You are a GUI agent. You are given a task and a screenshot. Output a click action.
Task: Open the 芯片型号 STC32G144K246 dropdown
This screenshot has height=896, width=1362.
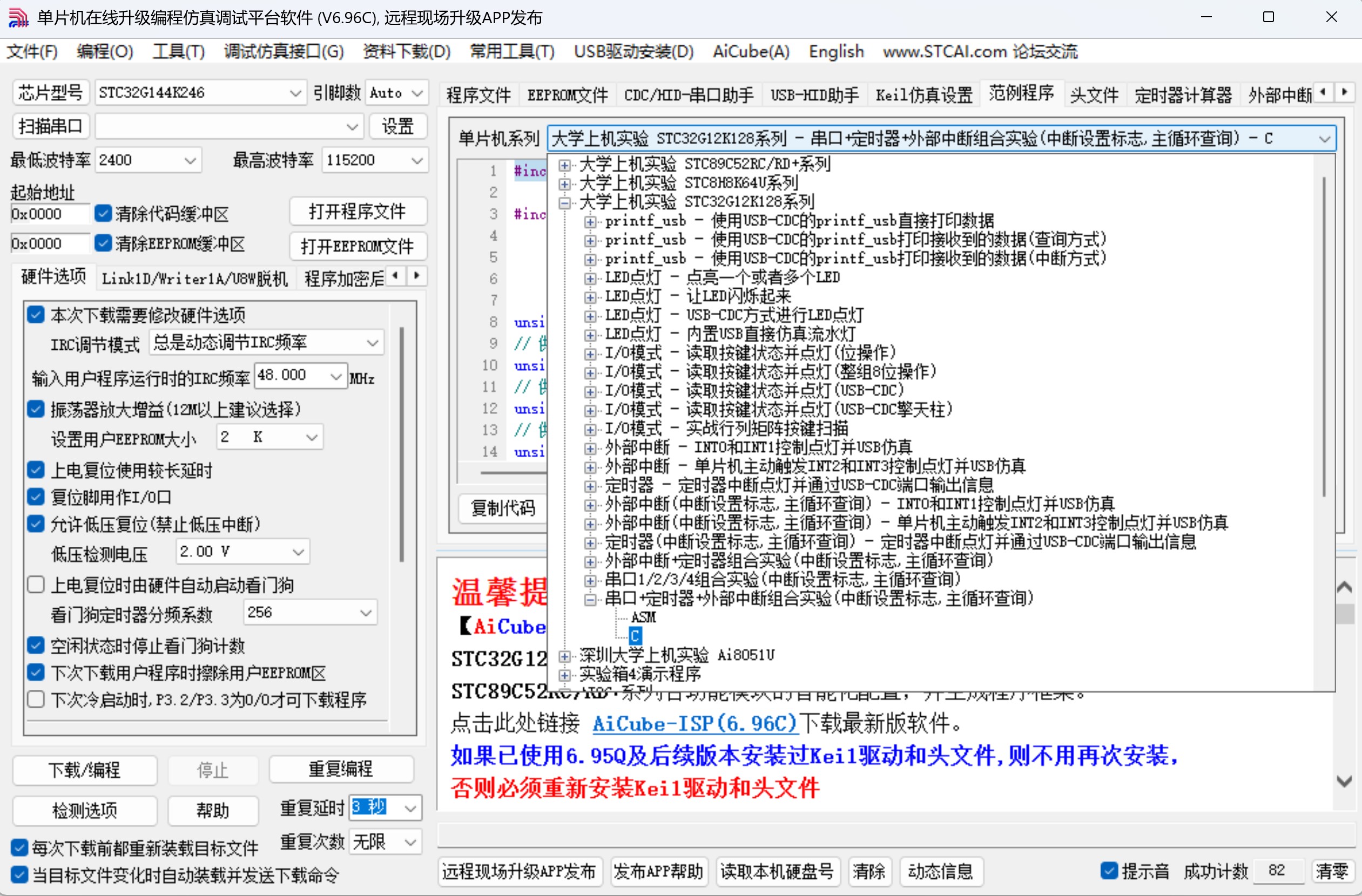click(295, 93)
